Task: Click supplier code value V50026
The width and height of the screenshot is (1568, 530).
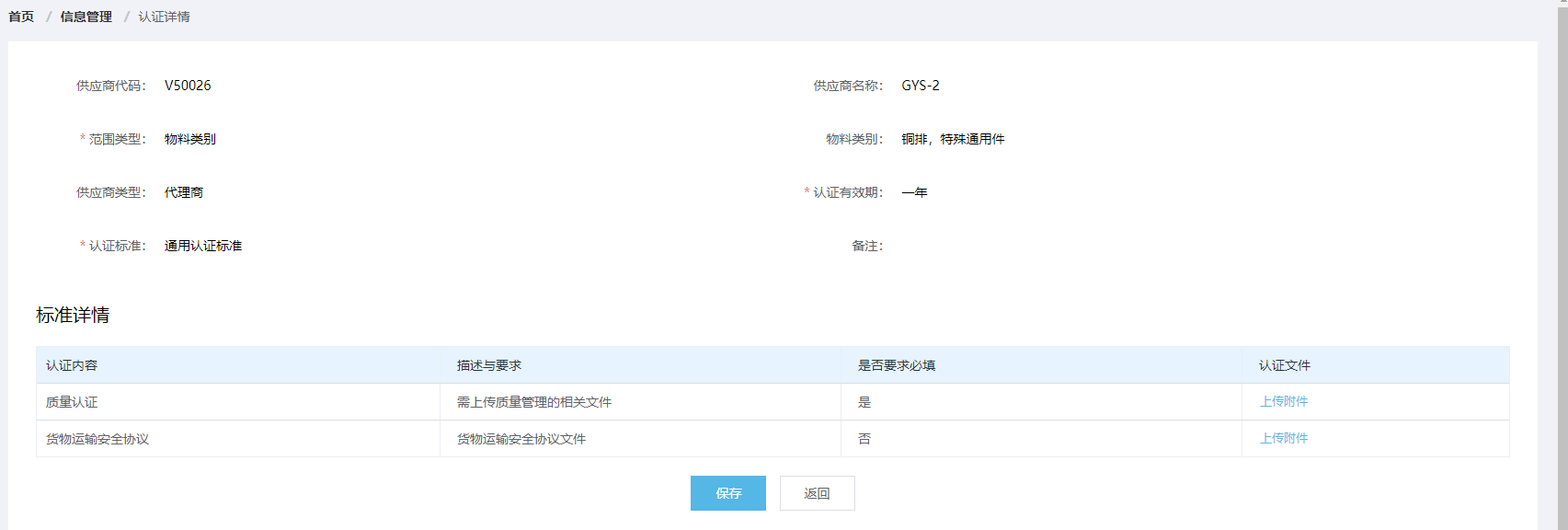Action: pyautogui.click(x=188, y=86)
